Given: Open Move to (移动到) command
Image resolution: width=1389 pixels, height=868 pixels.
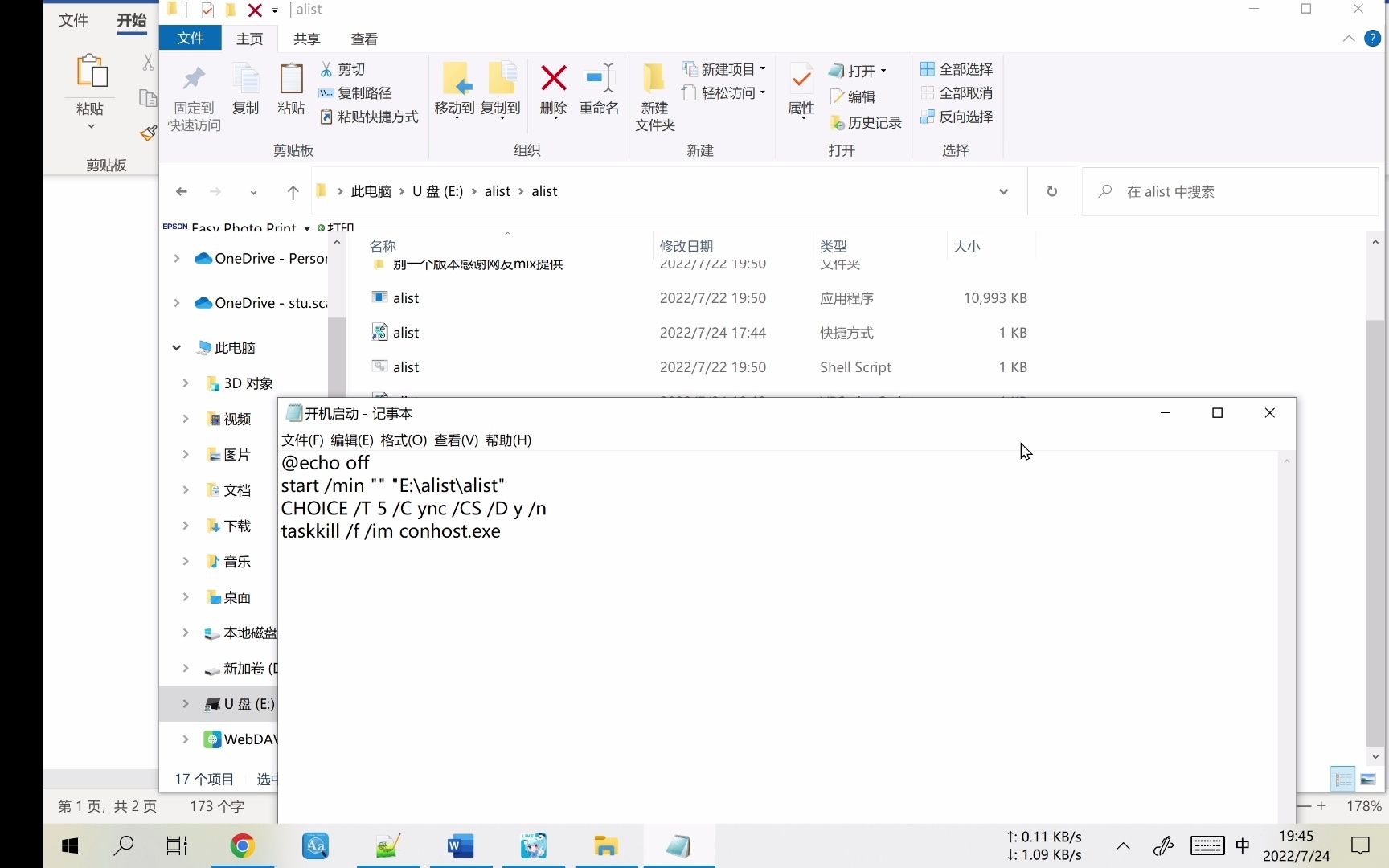Looking at the screenshot, I should [x=455, y=90].
